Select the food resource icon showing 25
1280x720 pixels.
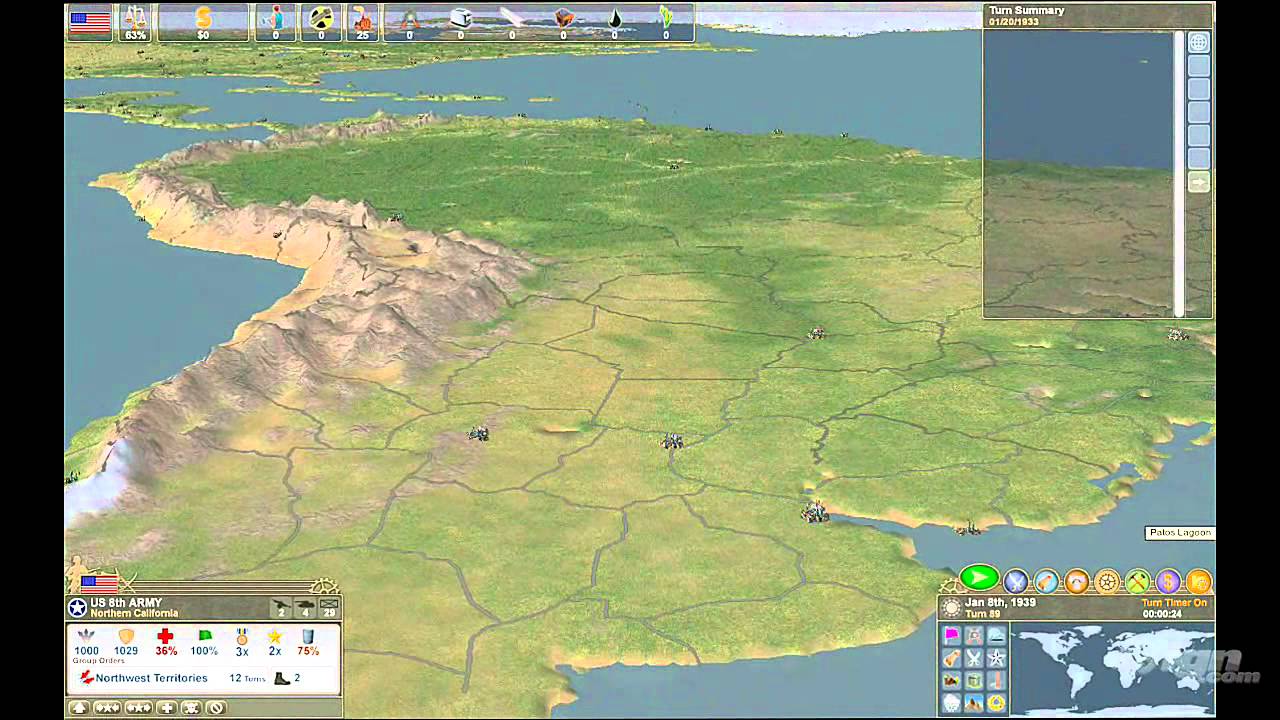tap(363, 22)
